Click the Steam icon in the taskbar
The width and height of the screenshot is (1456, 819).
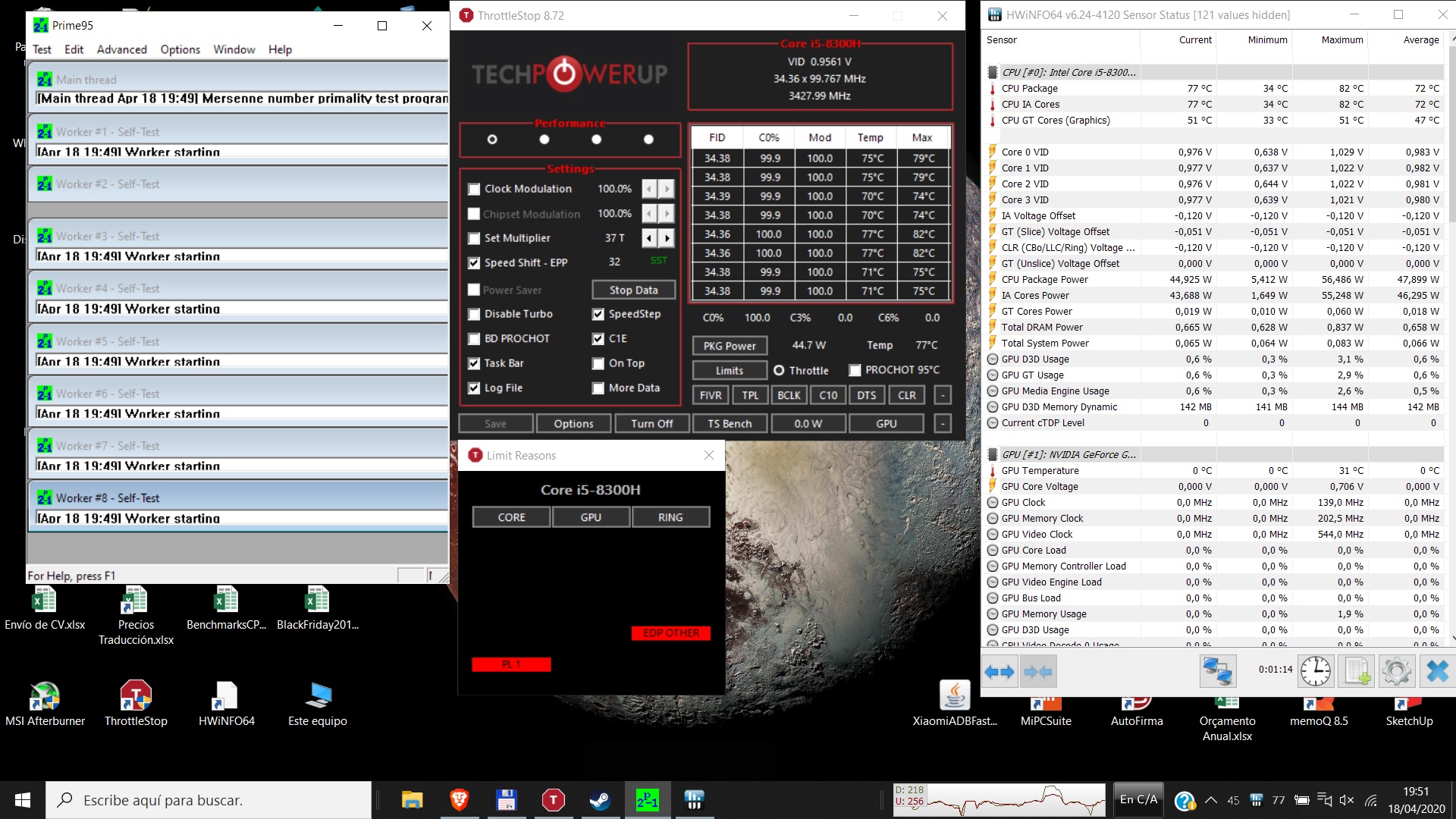(600, 800)
